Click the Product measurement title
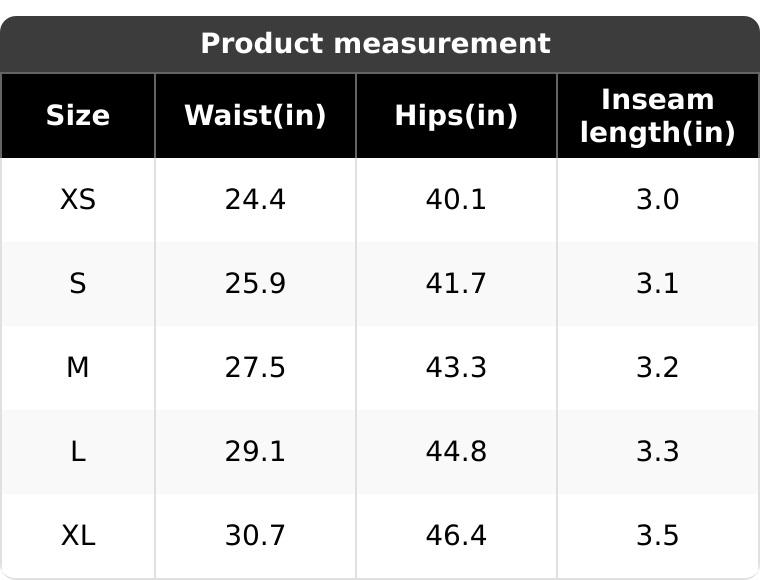Screen dimensions: 760x580 tap(375, 44)
